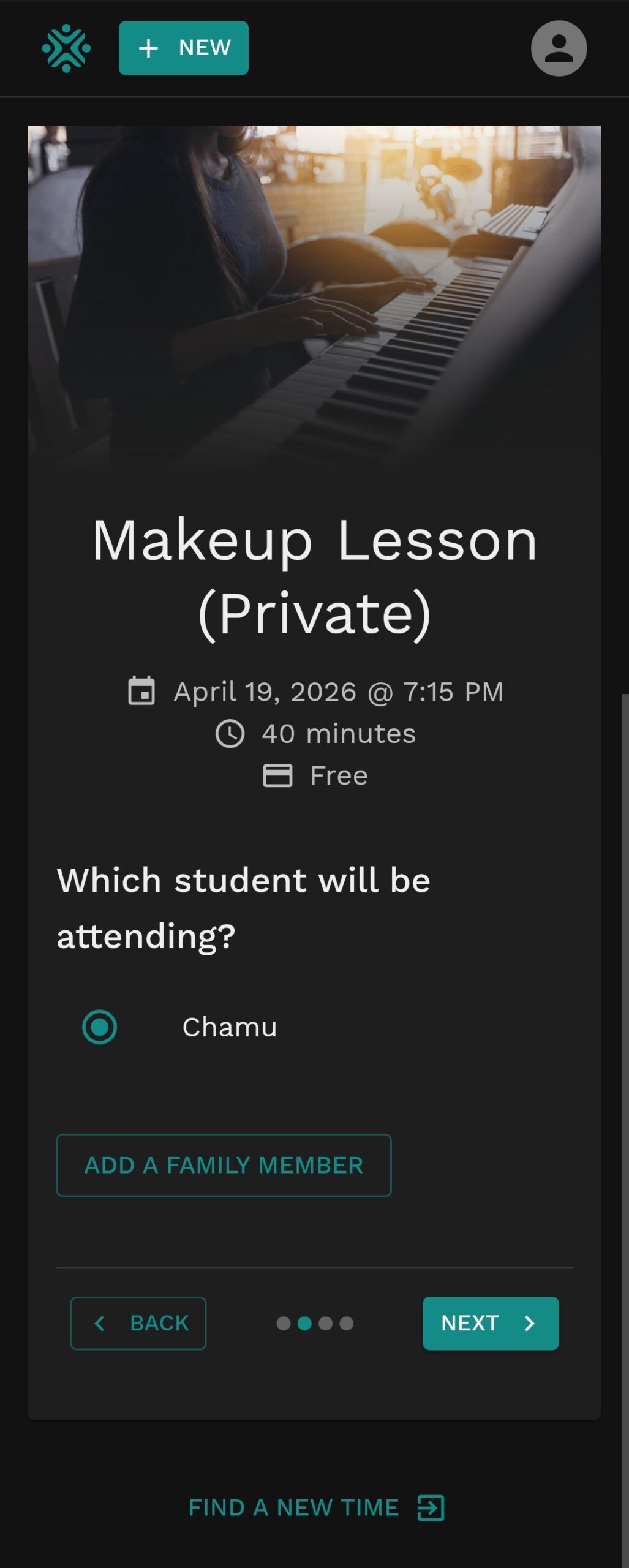Click the Find a New Time link
629x1568 pixels.
point(293,1507)
